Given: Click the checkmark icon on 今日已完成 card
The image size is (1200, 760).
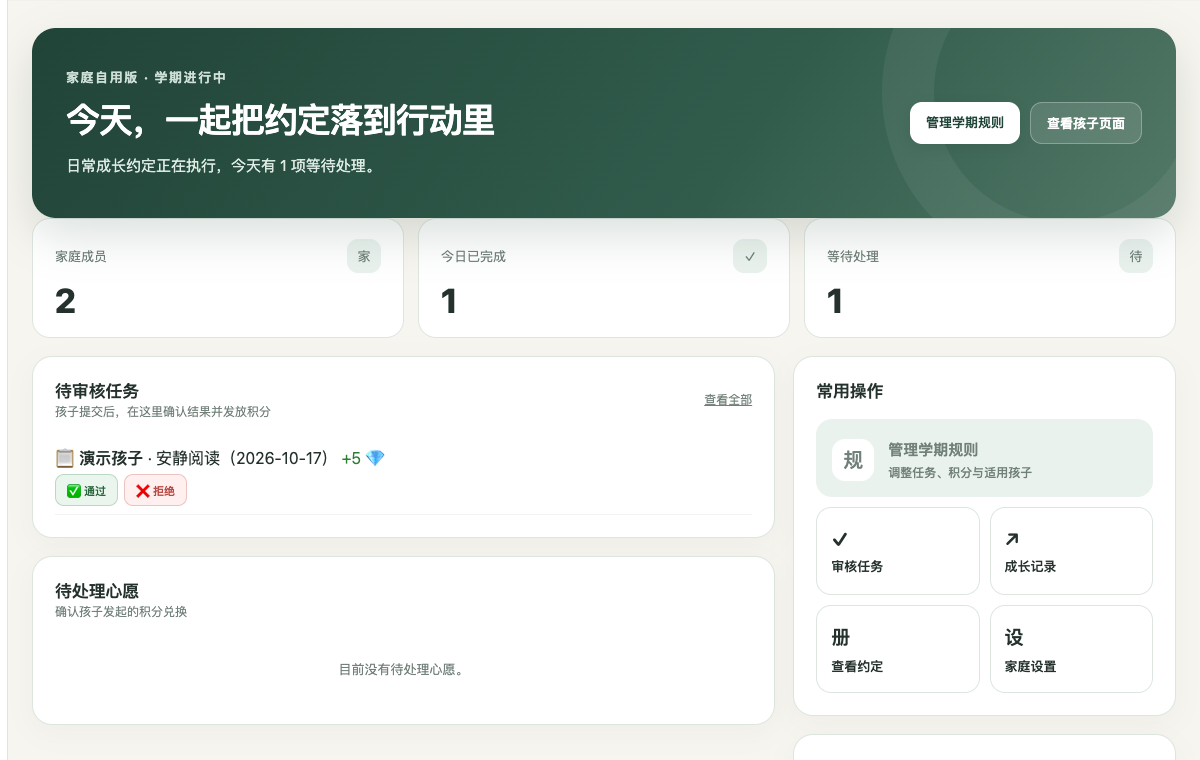Looking at the screenshot, I should pos(750,256).
